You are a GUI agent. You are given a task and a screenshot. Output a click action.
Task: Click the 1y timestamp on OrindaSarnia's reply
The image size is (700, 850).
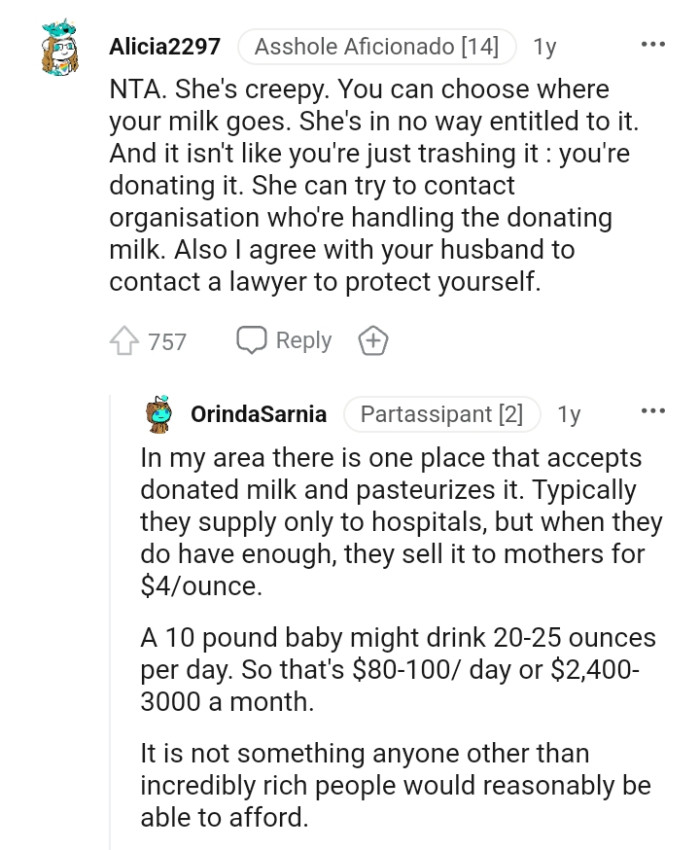(570, 413)
